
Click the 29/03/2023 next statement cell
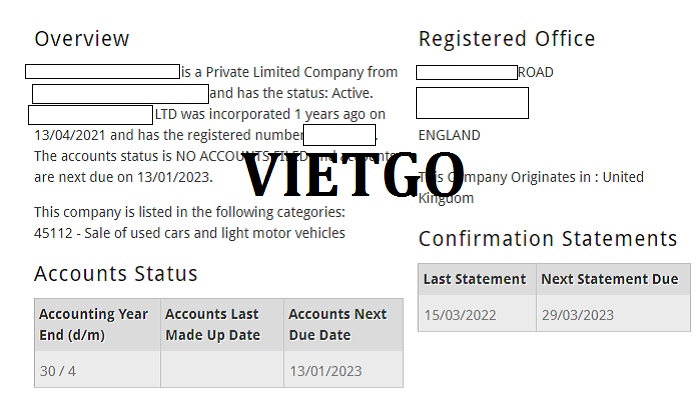(613, 315)
